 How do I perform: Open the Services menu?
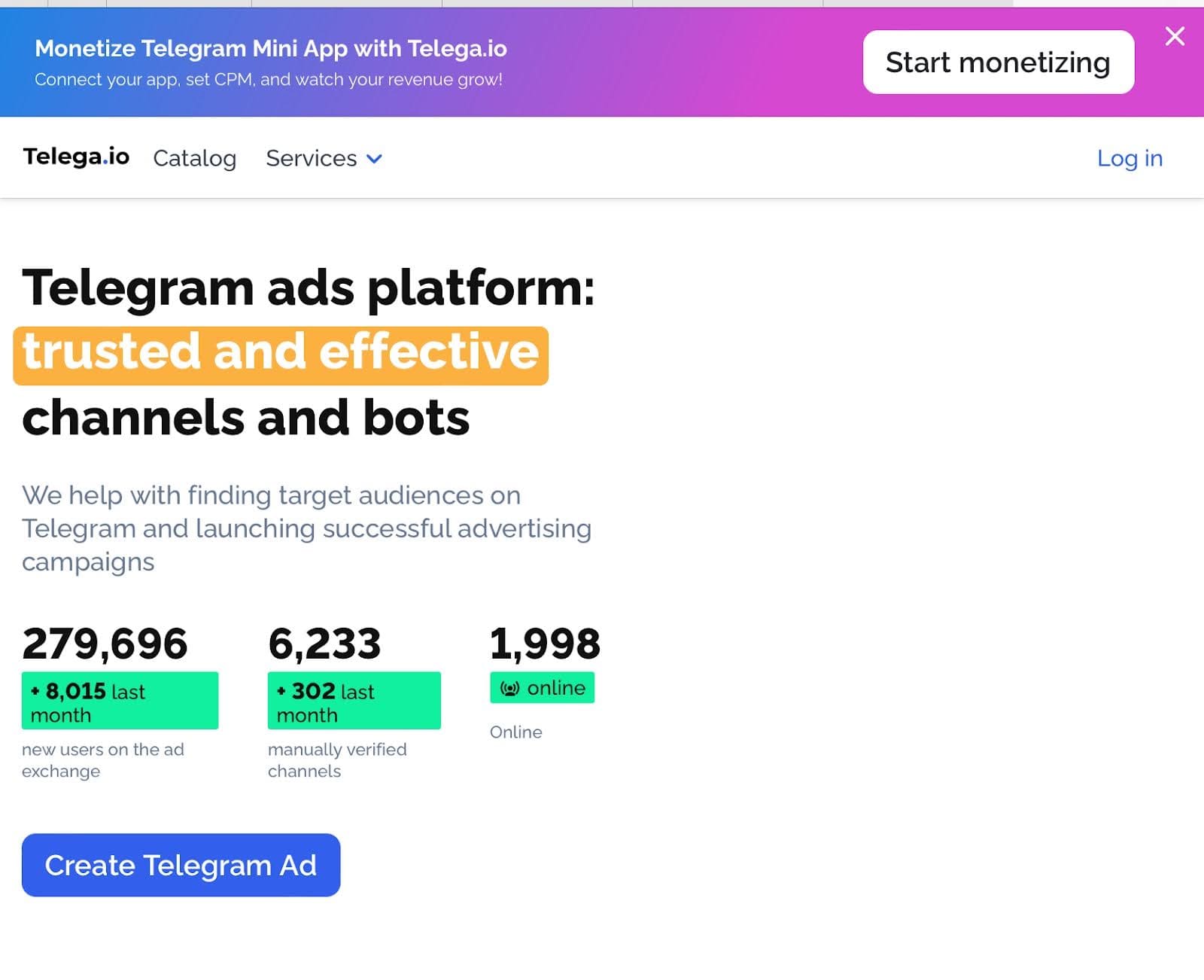(x=312, y=158)
